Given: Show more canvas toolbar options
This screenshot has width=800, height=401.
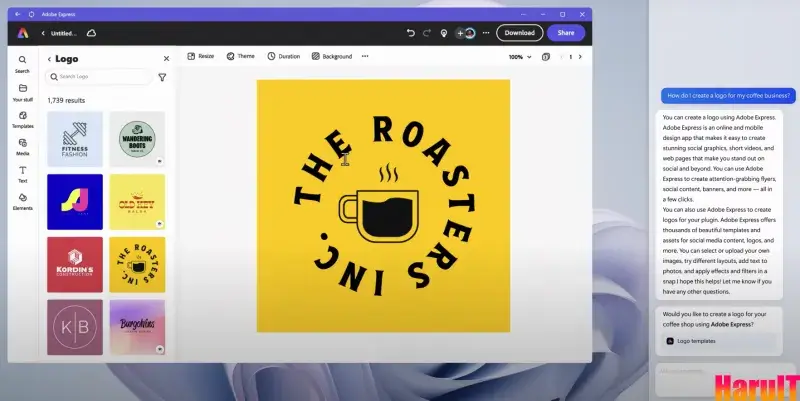Looking at the screenshot, I should pos(365,56).
